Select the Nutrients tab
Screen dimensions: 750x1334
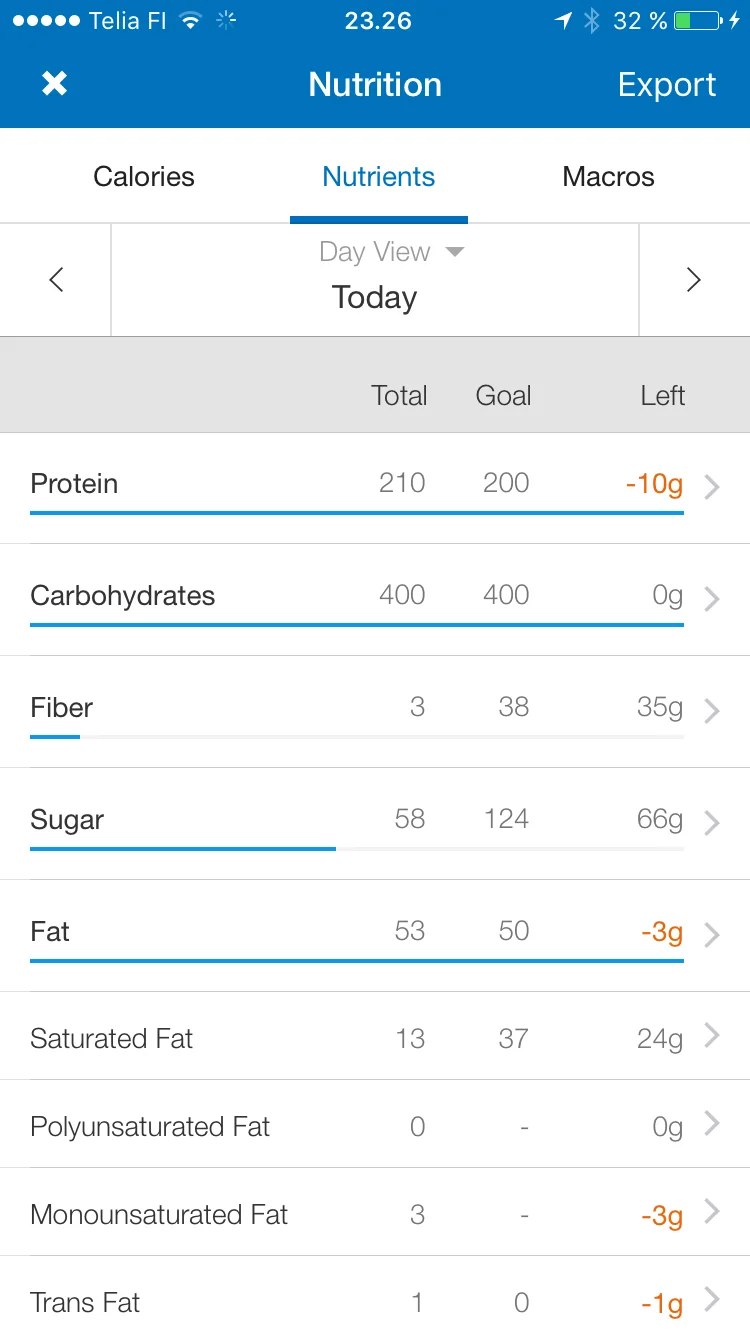pos(378,177)
